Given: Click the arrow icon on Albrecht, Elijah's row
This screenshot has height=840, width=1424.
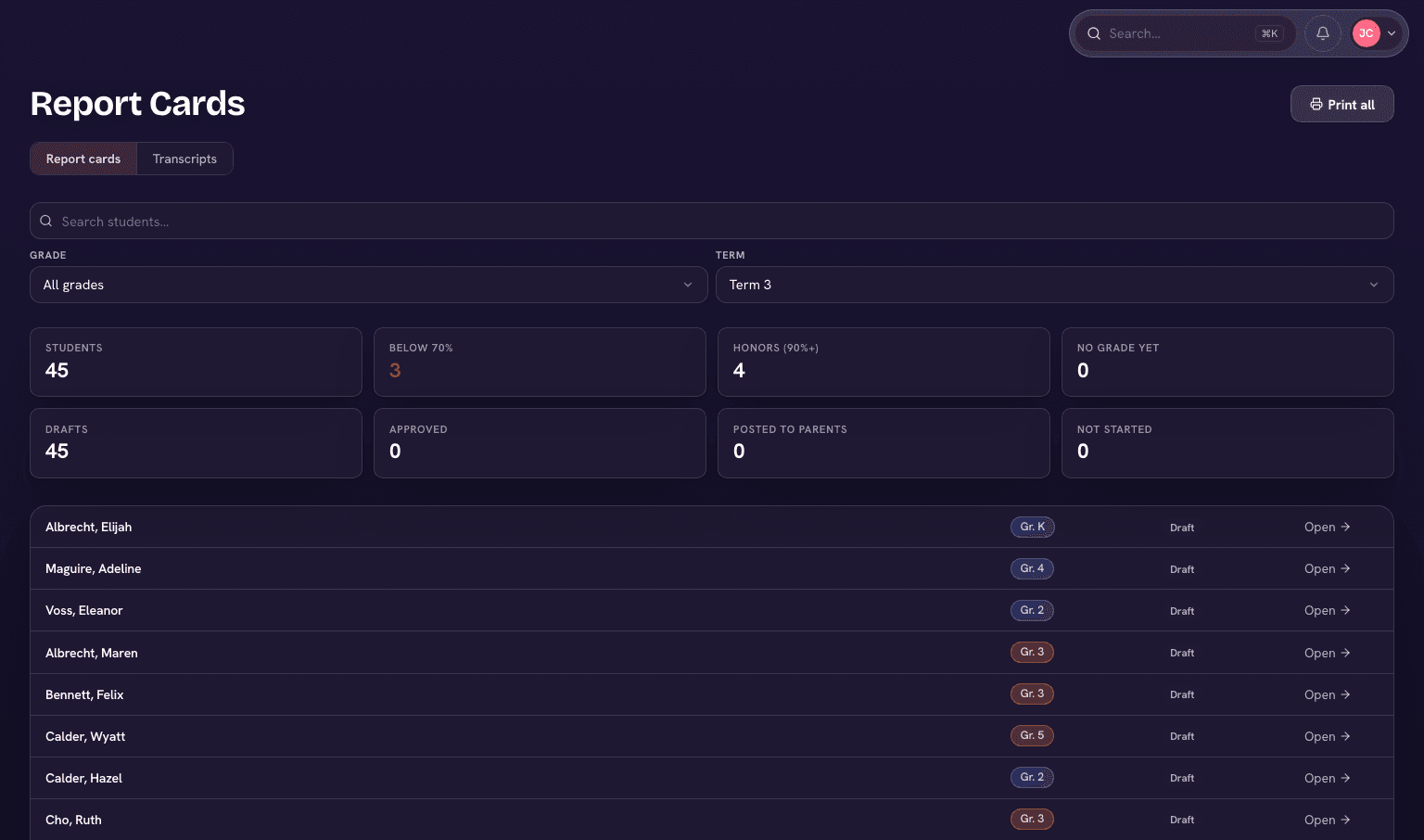Looking at the screenshot, I should click(x=1346, y=527).
